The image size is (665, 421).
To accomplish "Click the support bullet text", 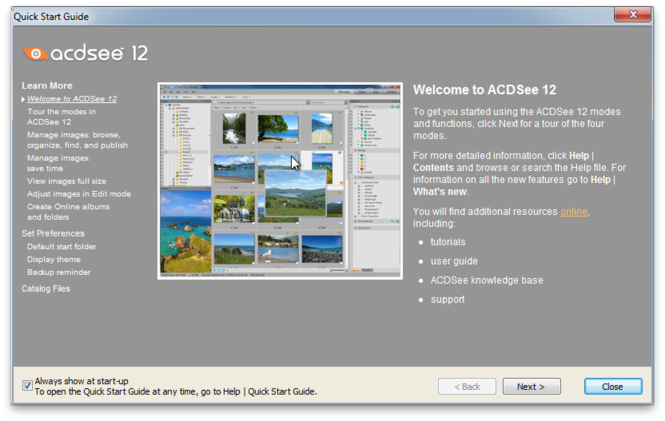I will 448,300.
